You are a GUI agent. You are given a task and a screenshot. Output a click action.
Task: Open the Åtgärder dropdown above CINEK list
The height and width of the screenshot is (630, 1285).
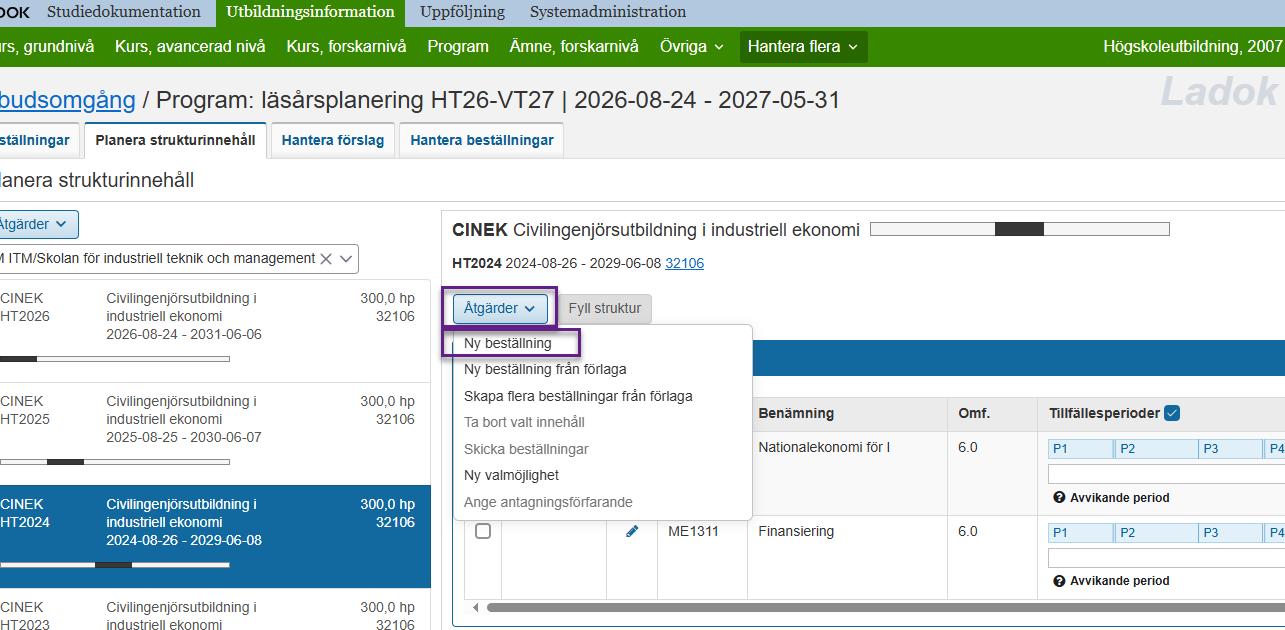[36, 224]
